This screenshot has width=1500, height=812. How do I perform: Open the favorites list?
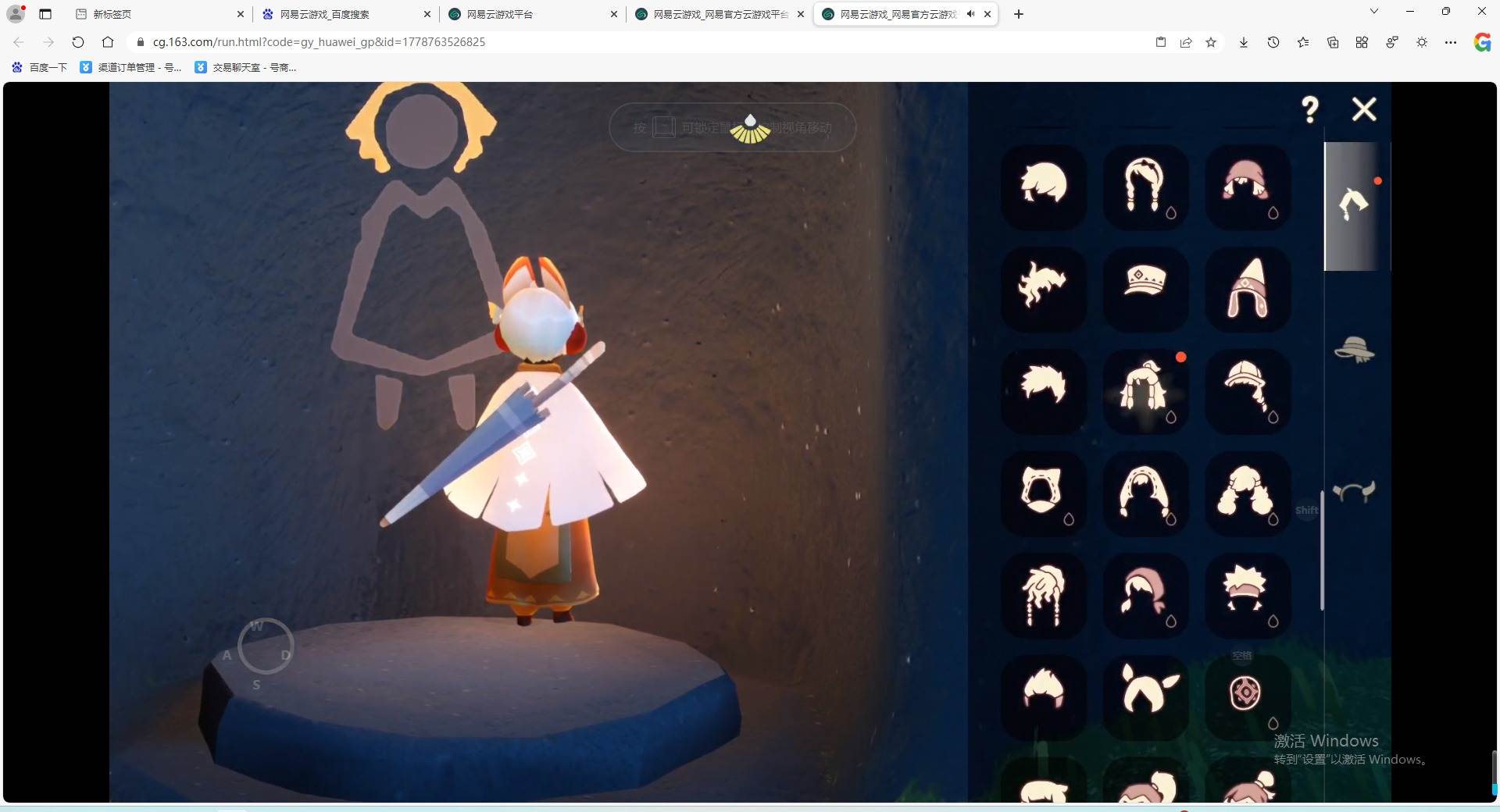pyautogui.click(x=1303, y=42)
